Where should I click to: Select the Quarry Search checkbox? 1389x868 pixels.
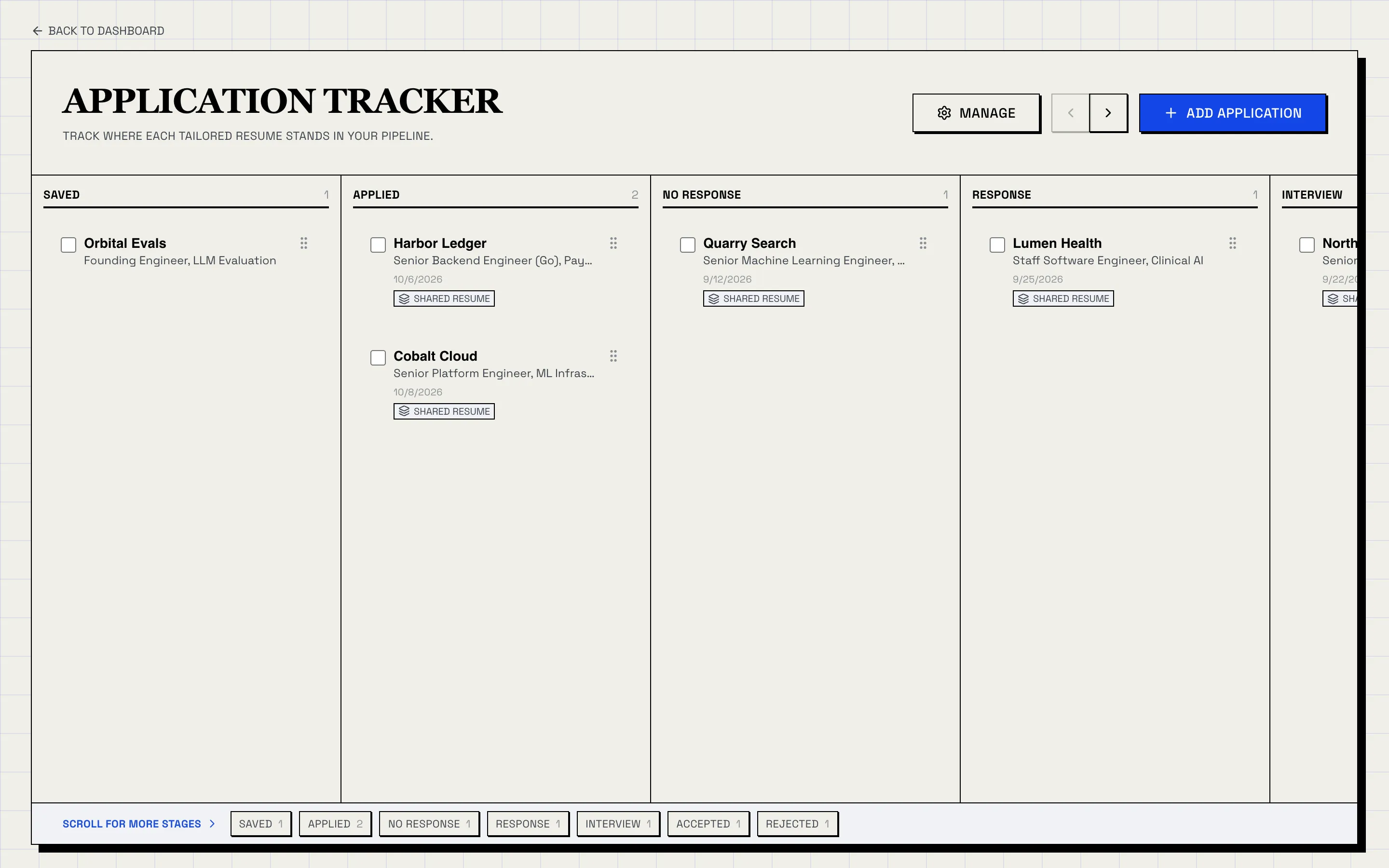(688, 245)
